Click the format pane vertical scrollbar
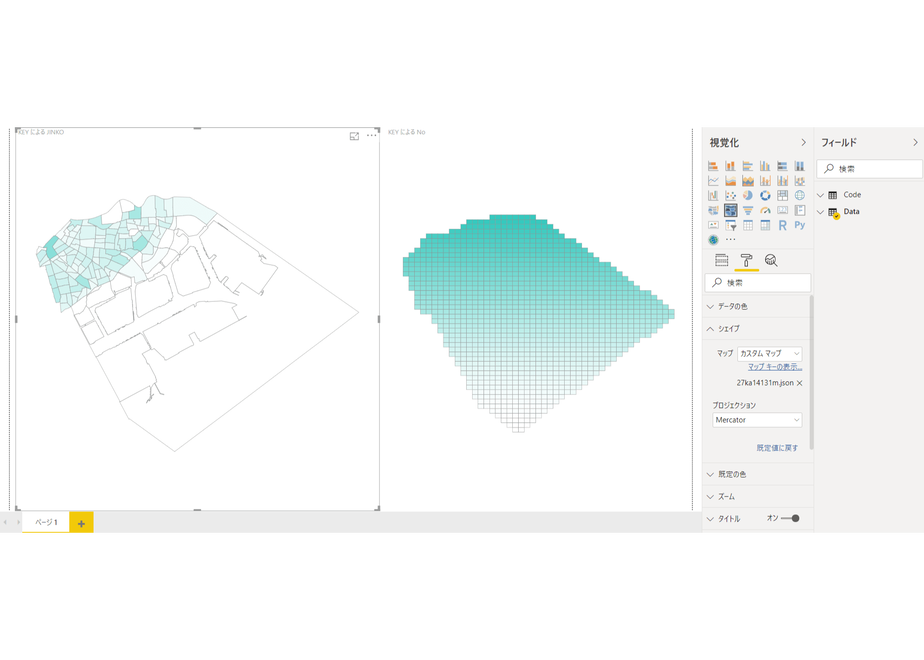The width and height of the screenshot is (924, 660). [x=811, y=372]
